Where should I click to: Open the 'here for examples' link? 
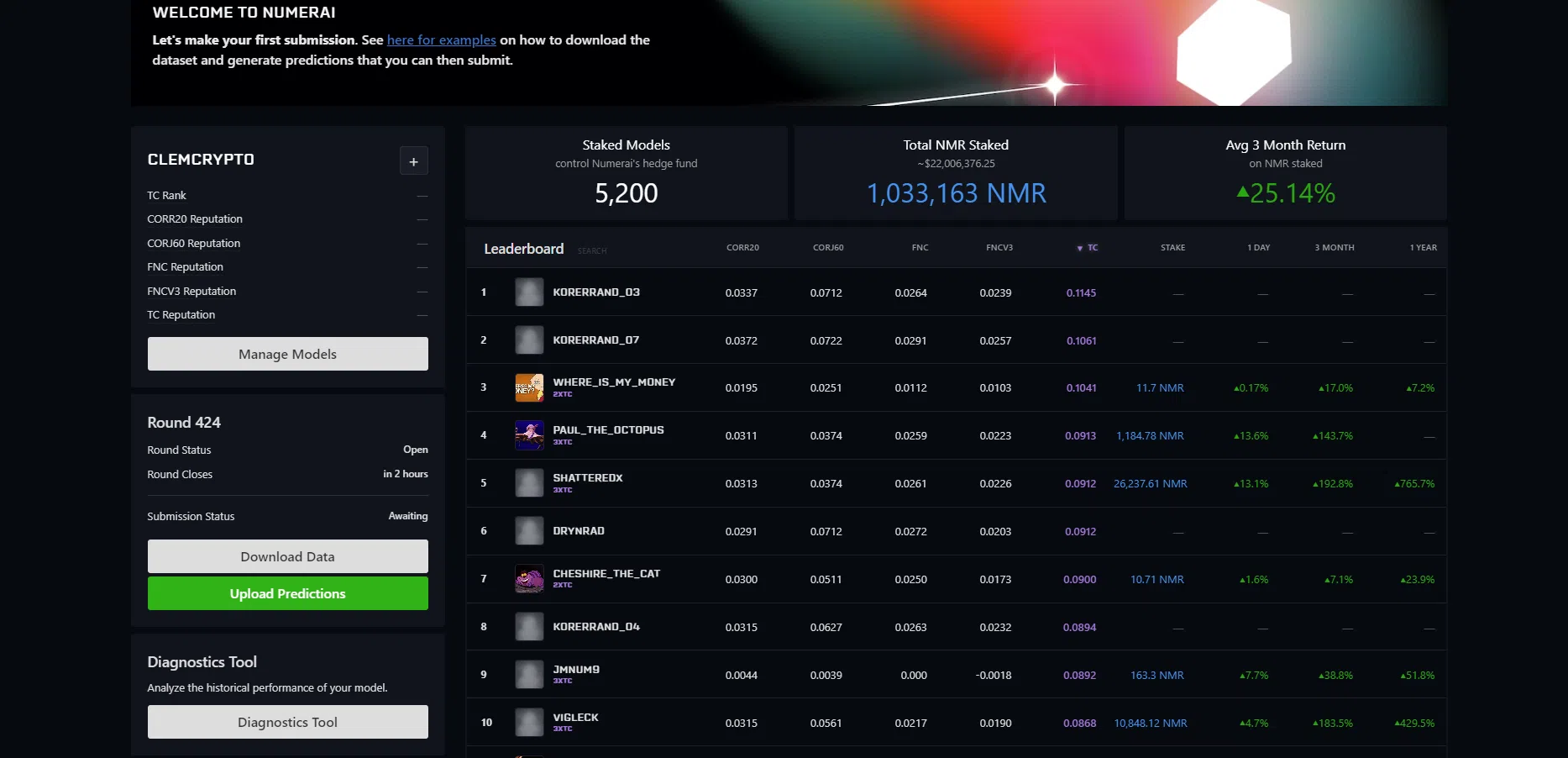pyautogui.click(x=442, y=40)
